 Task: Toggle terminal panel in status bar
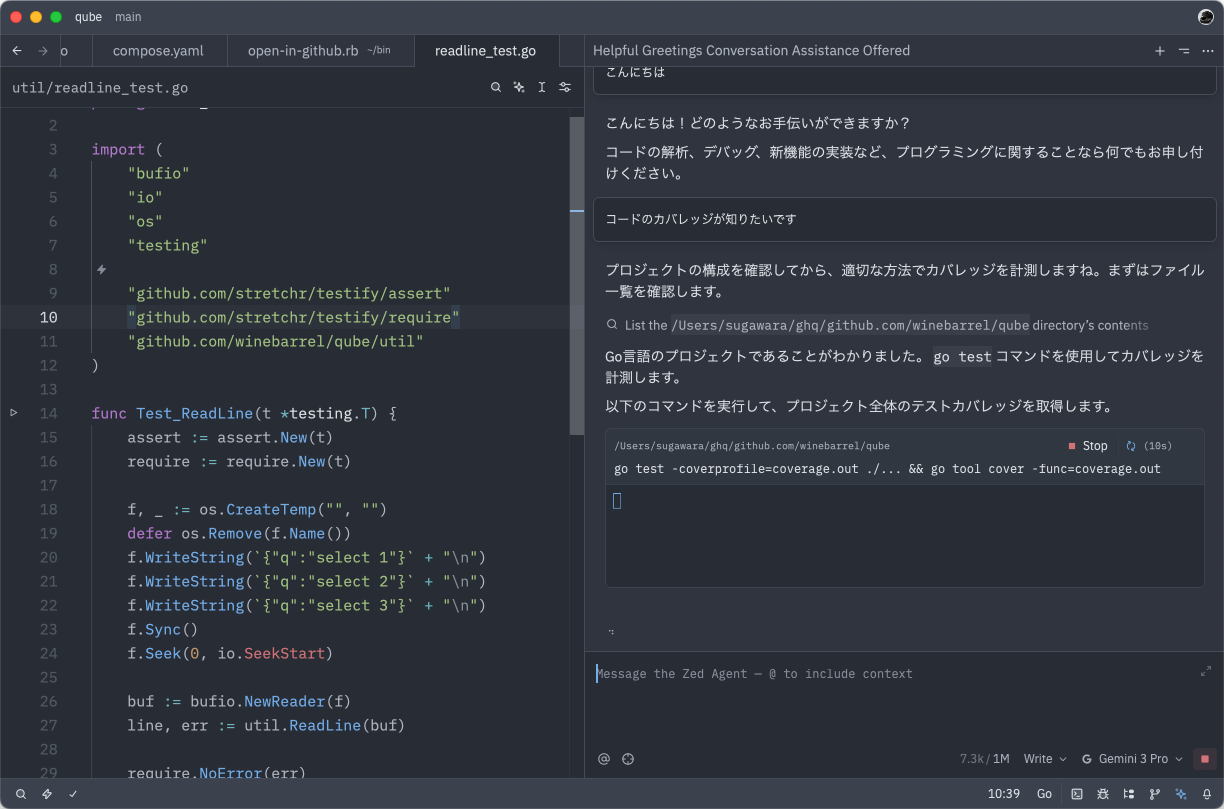coord(1077,794)
